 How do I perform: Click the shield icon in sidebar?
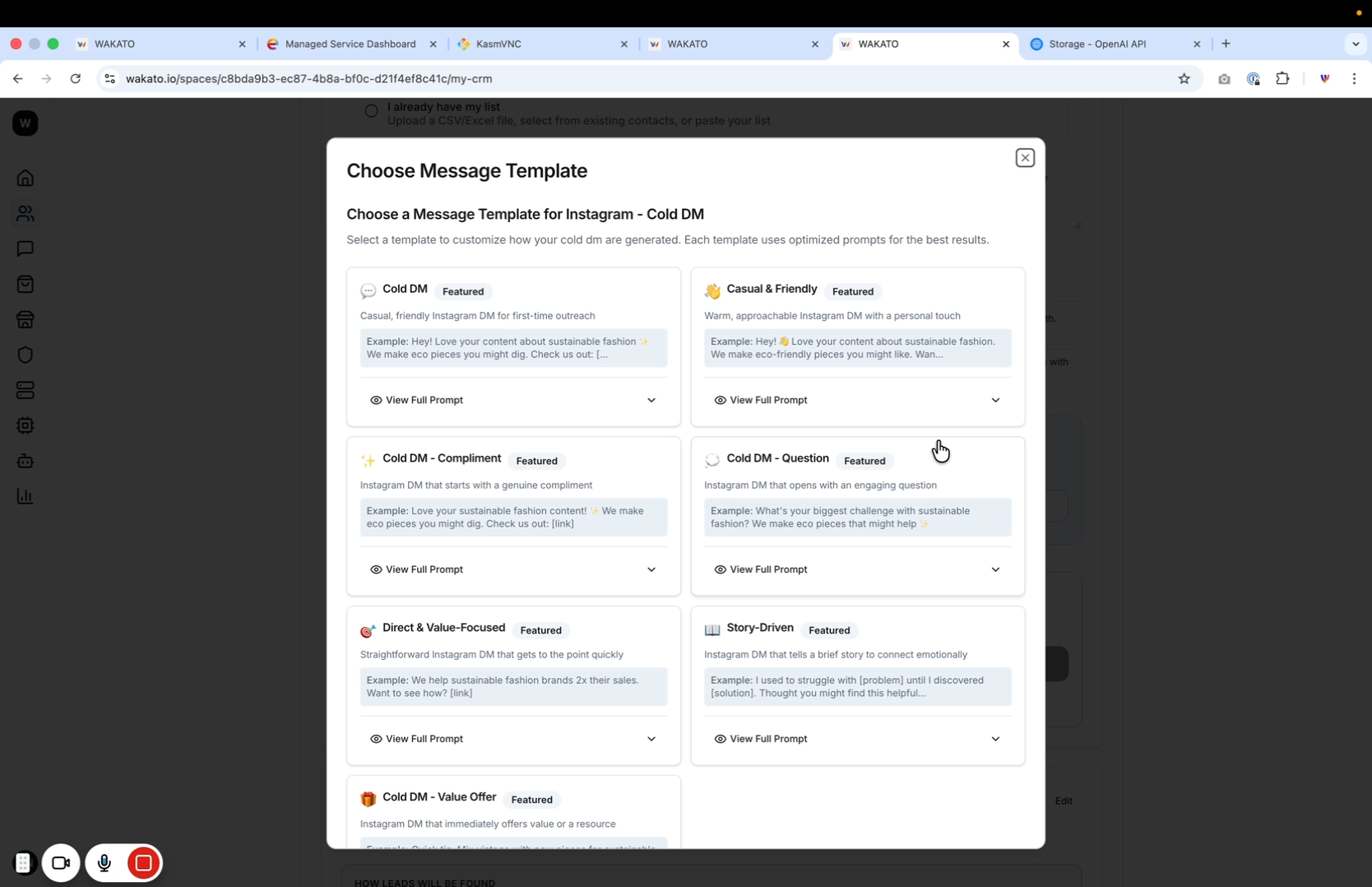pyautogui.click(x=25, y=355)
